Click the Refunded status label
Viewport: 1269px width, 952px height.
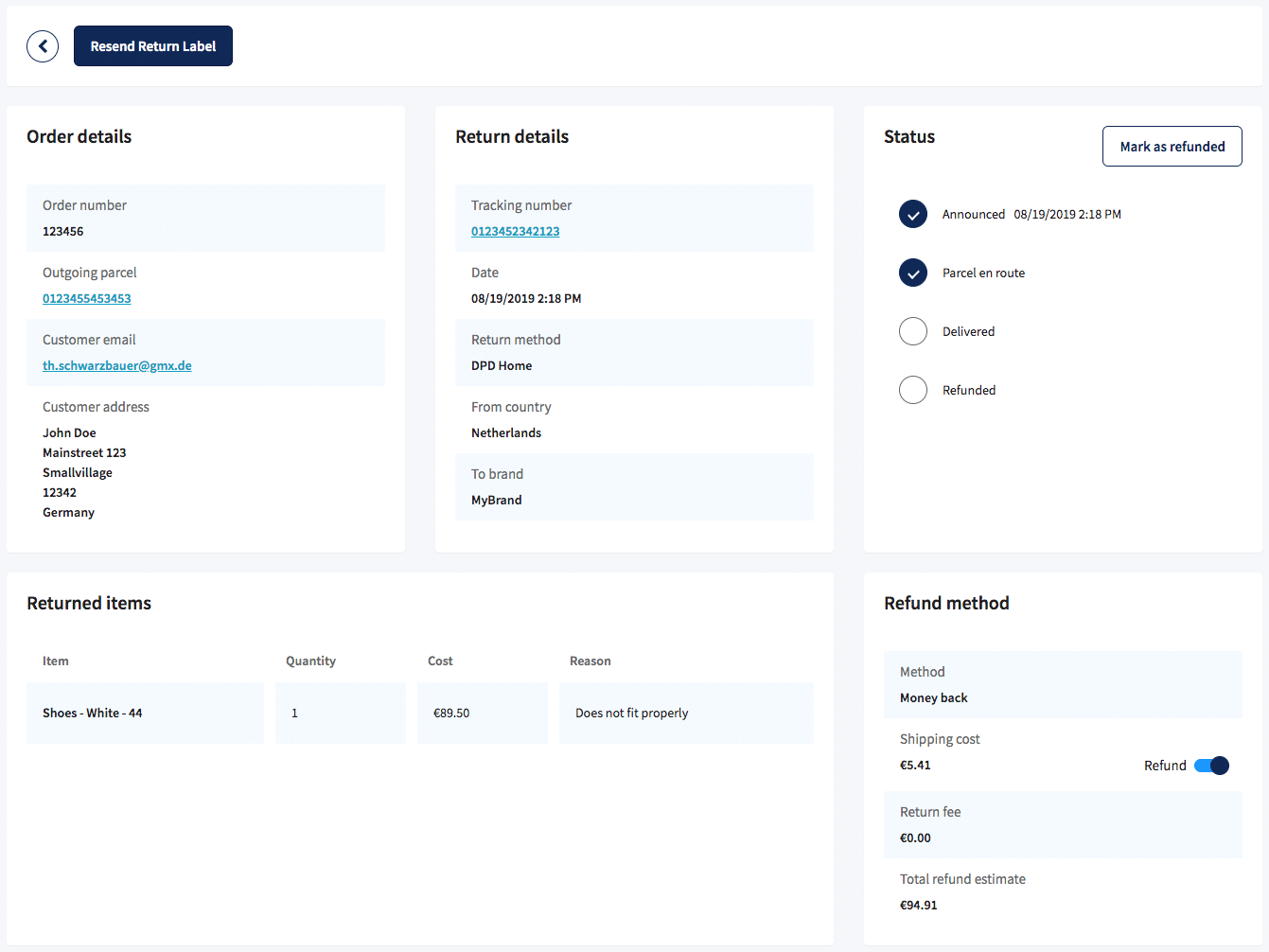click(969, 391)
